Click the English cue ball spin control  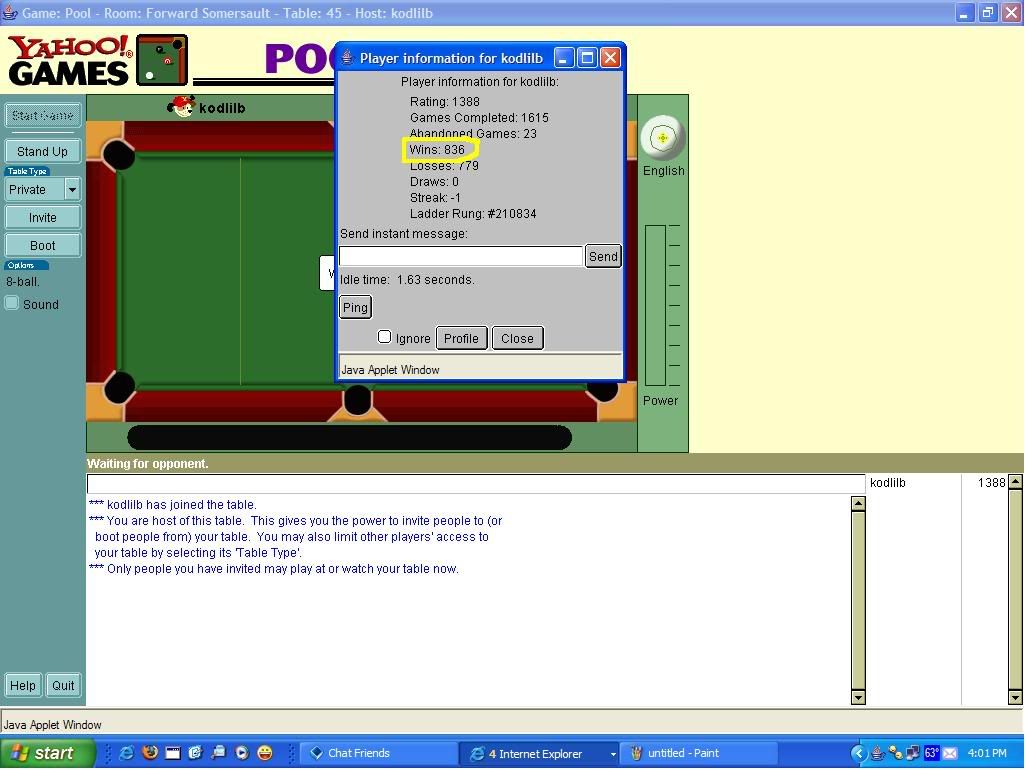(x=662, y=138)
